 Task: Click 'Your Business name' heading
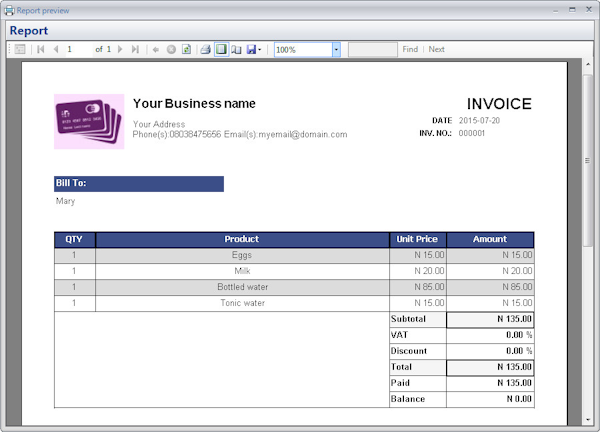coord(194,104)
